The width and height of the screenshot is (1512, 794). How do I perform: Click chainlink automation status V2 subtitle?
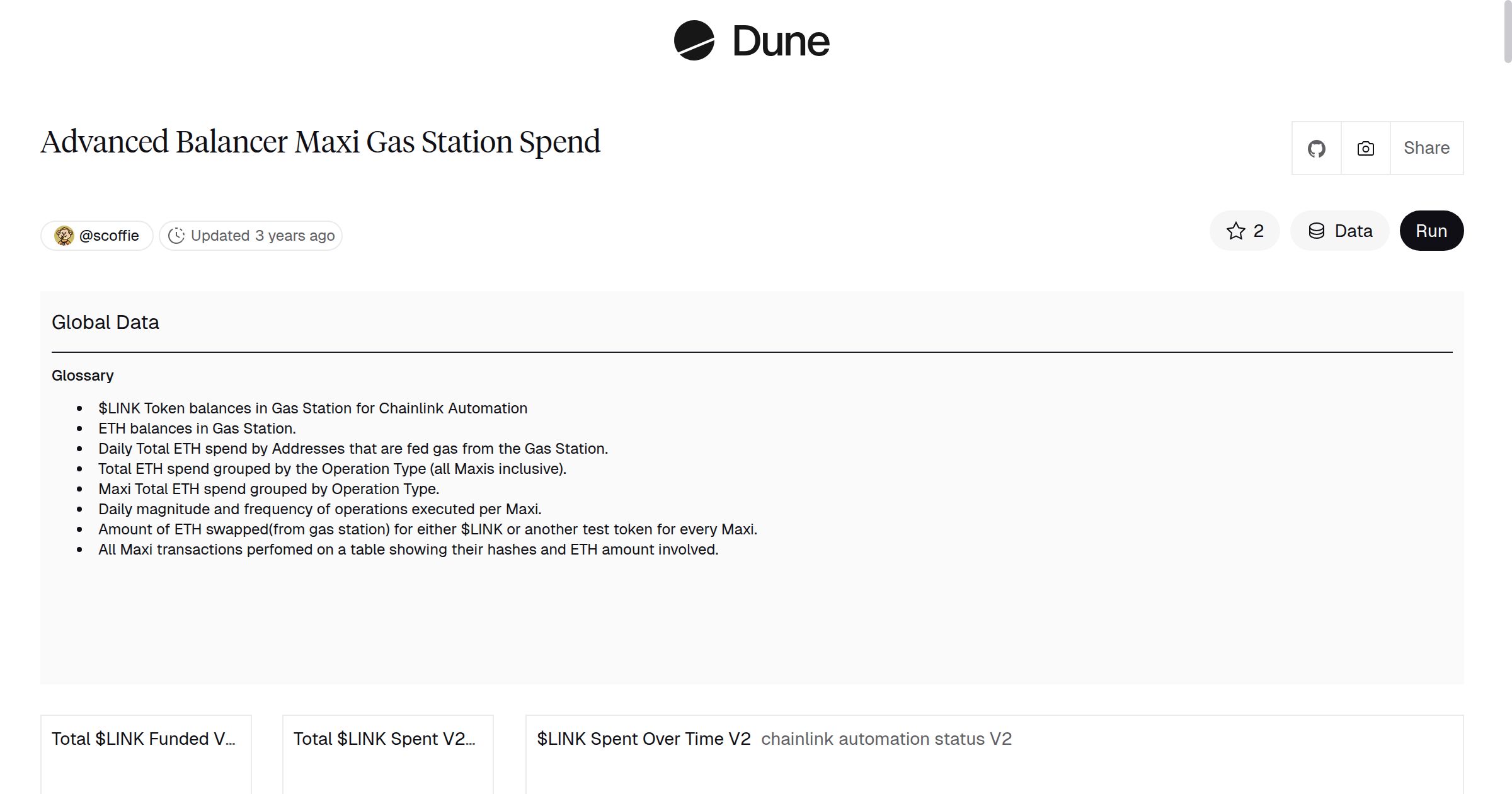[x=886, y=739]
